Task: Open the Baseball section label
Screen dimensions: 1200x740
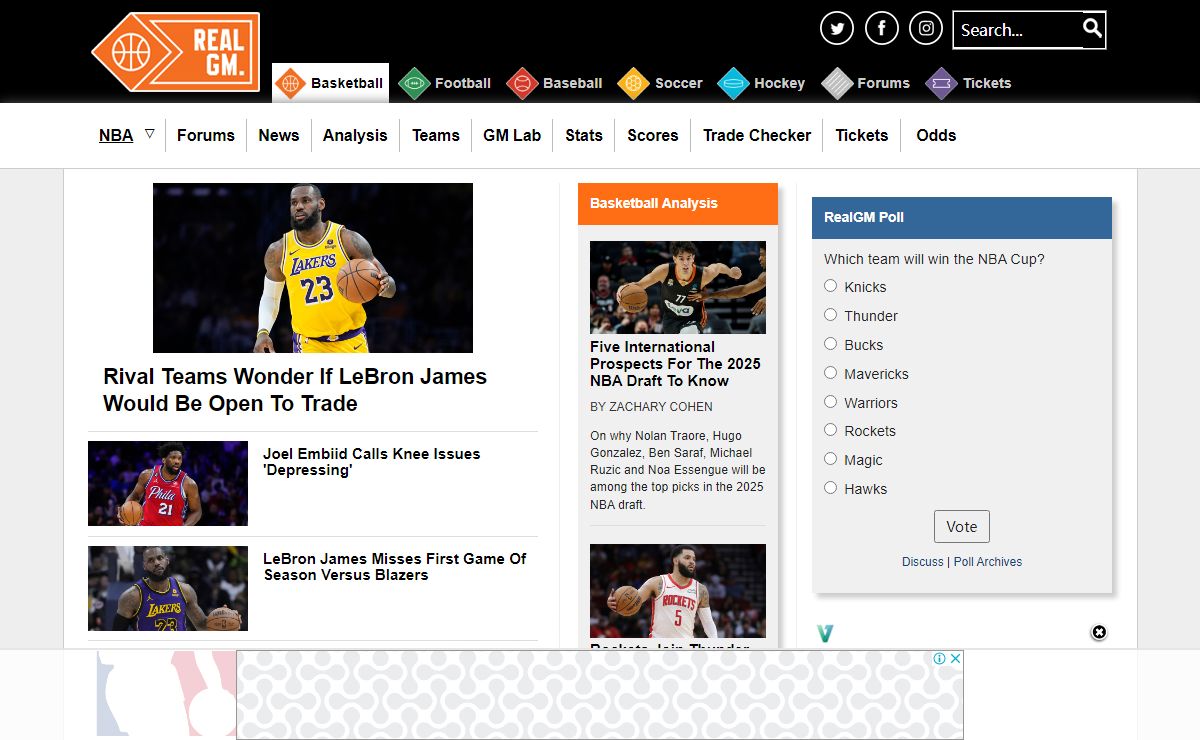Action: [x=573, y=83]
